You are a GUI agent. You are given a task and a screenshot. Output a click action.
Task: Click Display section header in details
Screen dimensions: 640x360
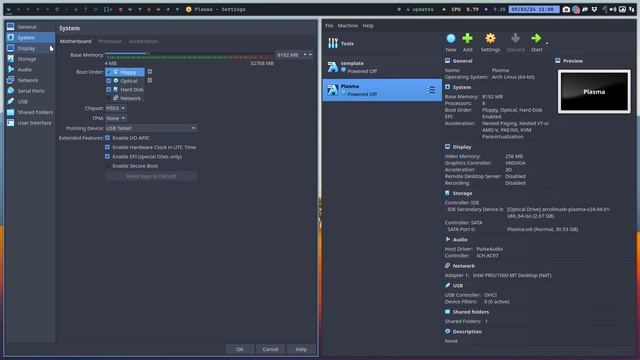[462, 147]
